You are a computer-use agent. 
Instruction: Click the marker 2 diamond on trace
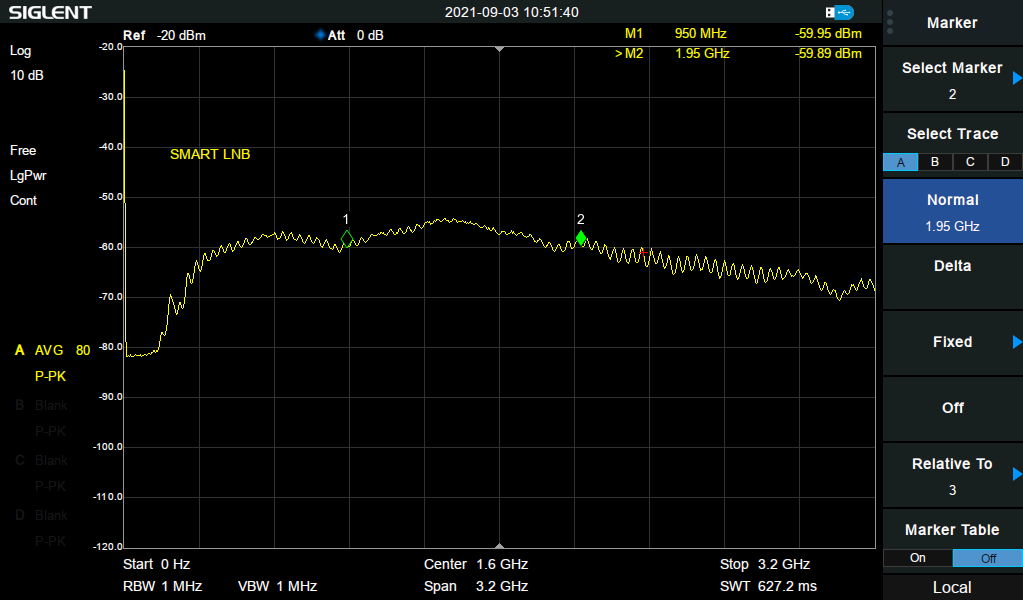(581, 239)
